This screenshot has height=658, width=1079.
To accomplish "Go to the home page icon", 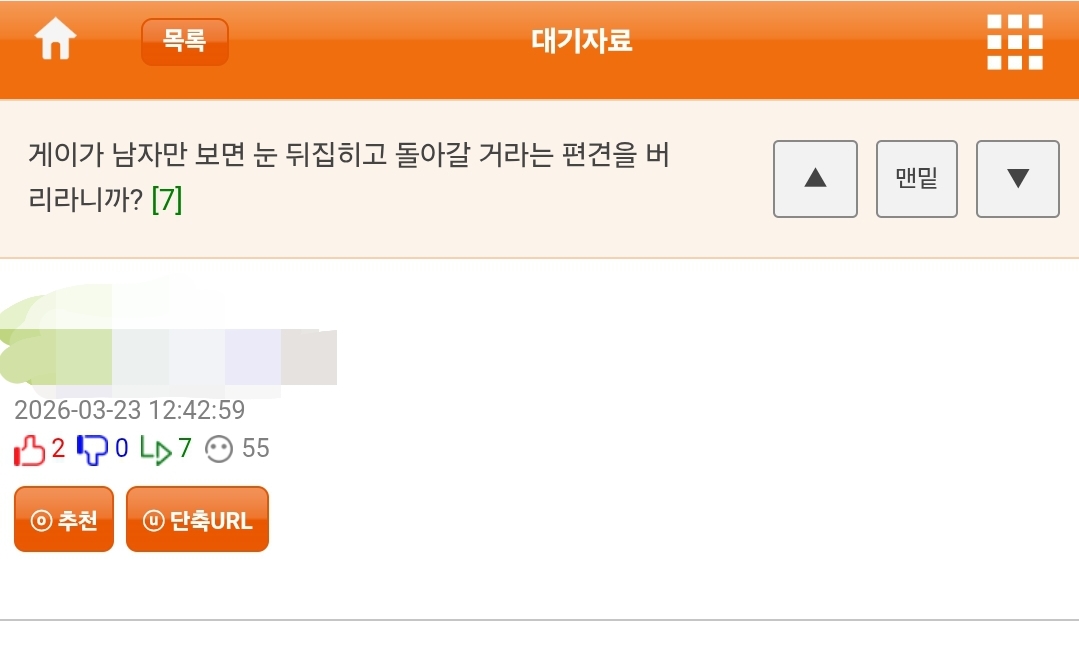I will (56, 41).
